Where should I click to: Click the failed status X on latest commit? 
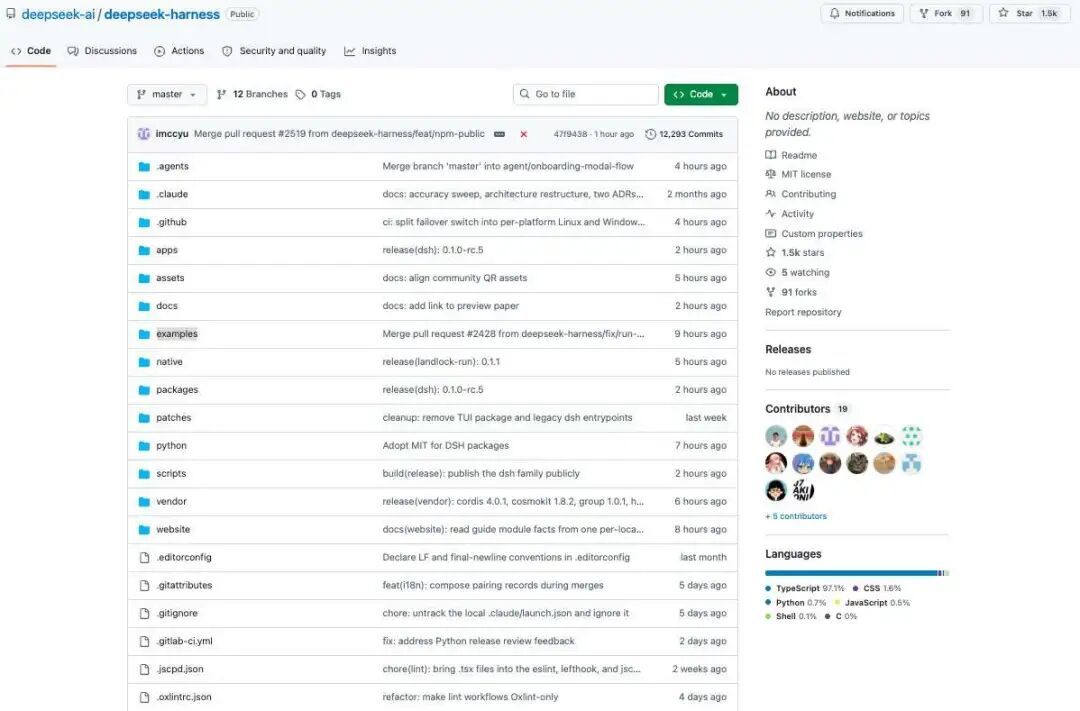click(523, 134)
